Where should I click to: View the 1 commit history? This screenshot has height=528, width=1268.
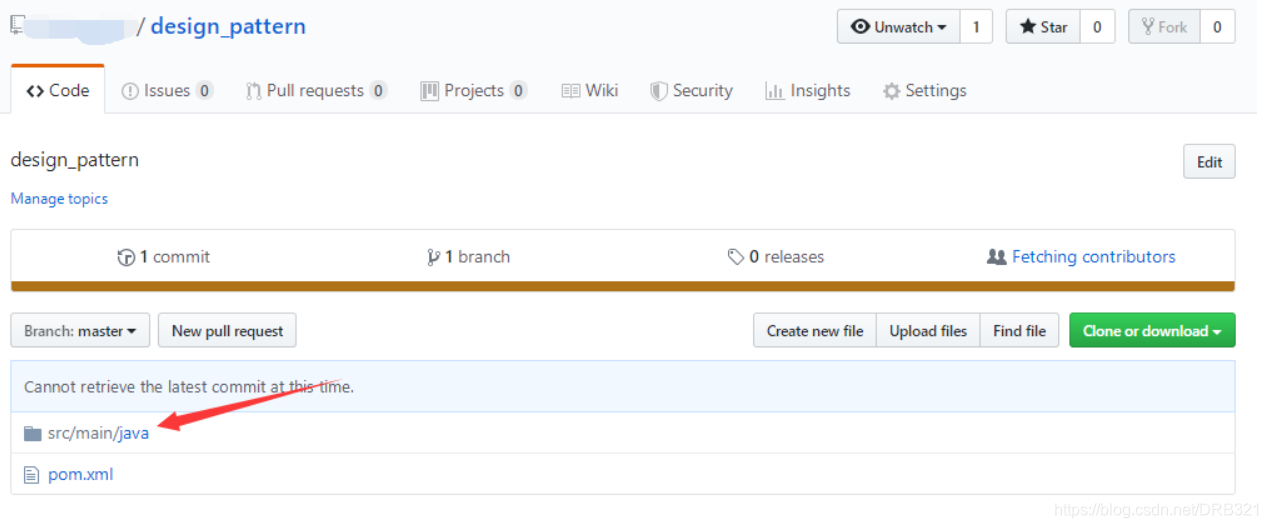(x=164, y=257)
